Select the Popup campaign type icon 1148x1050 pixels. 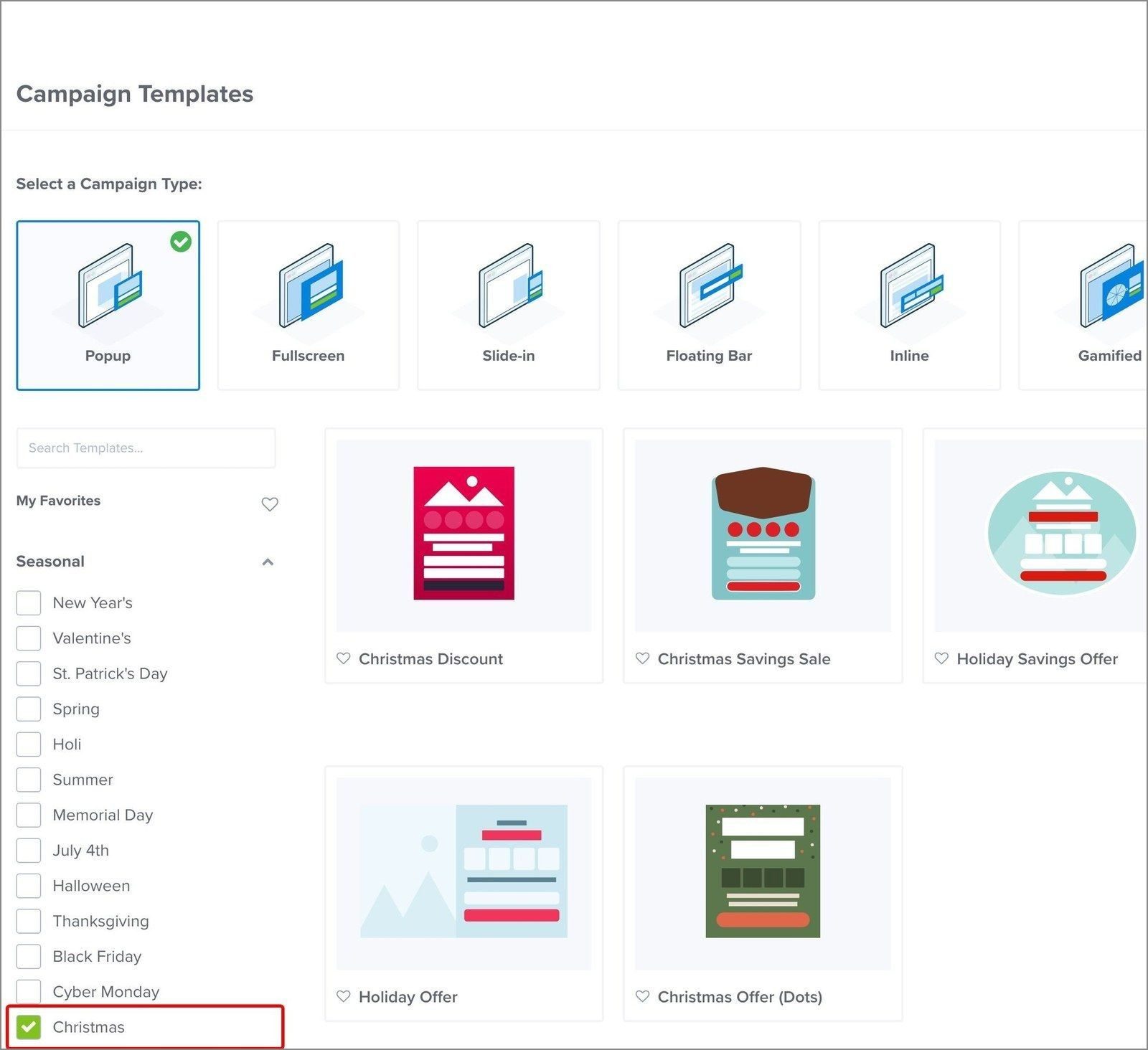(110, 285)
